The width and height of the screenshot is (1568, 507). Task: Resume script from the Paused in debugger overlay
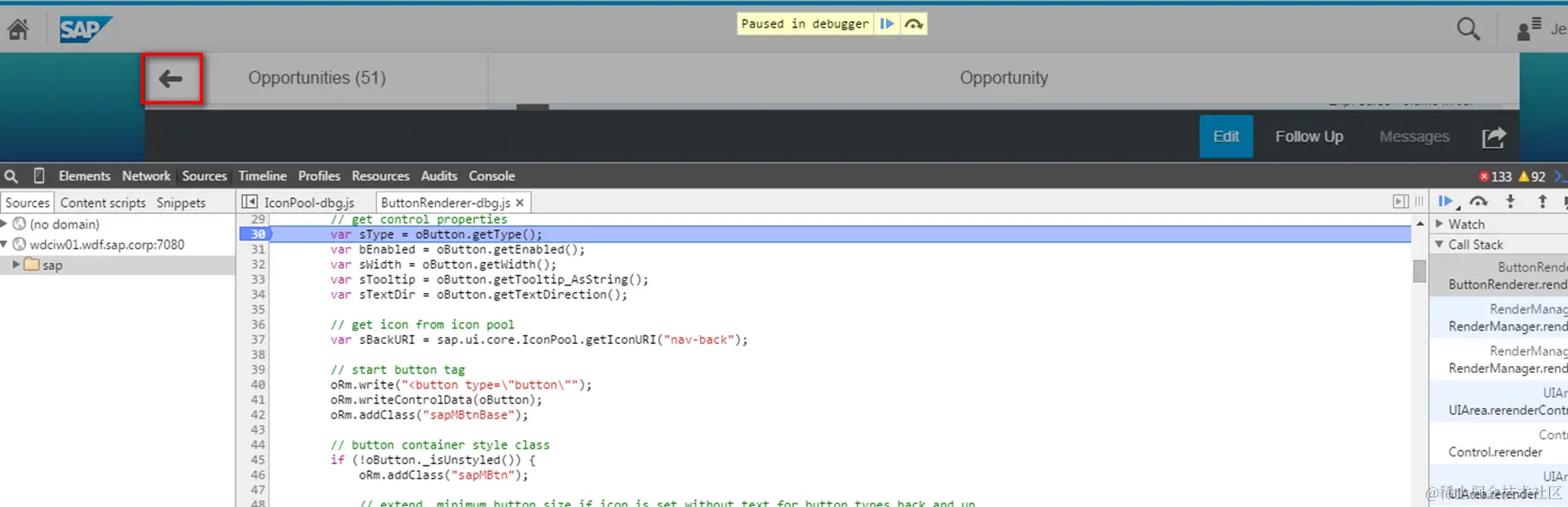tap(887, 24)
